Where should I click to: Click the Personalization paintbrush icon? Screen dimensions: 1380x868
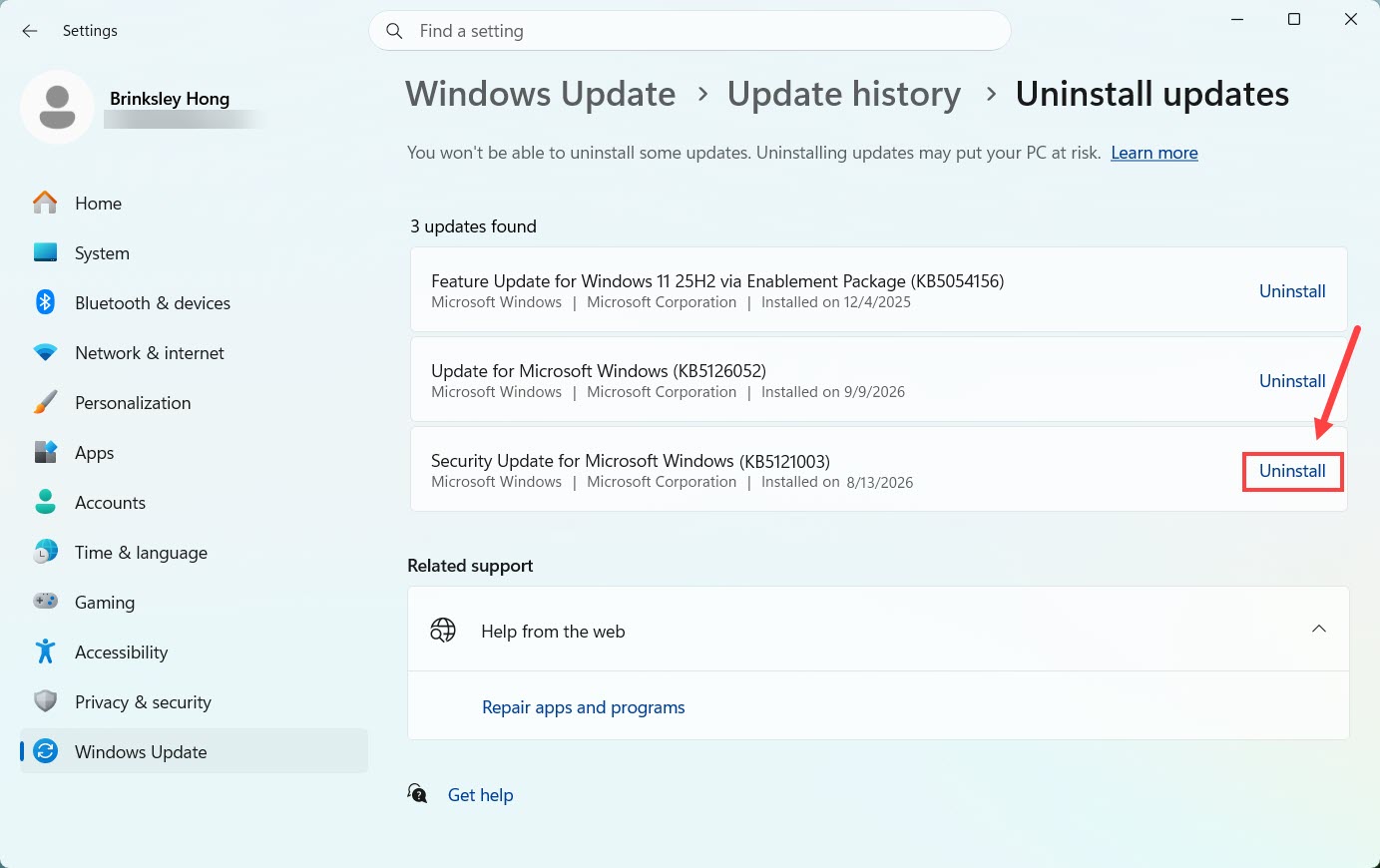click(x=45, y=402)
